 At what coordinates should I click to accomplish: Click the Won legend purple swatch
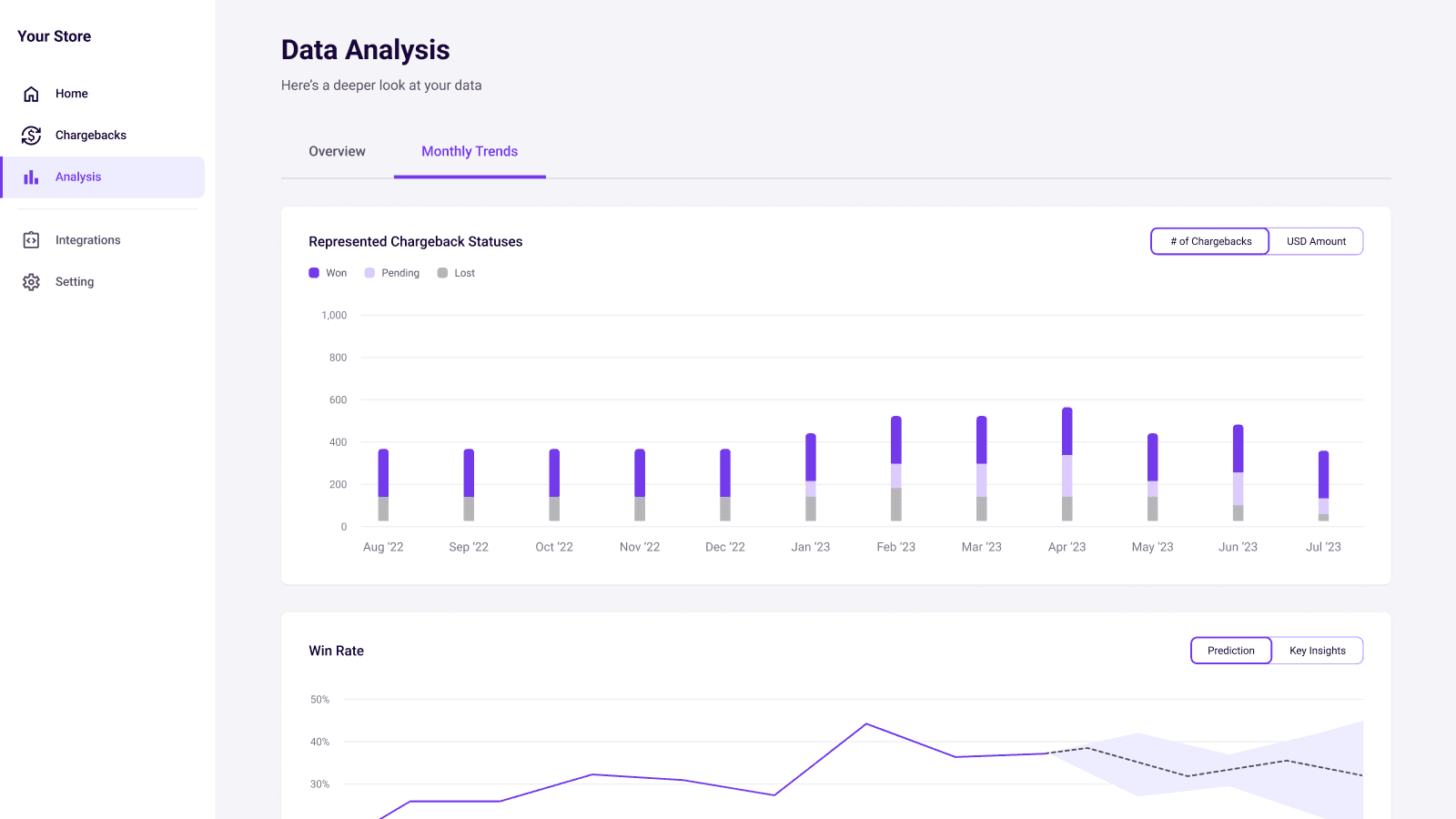coord(314,273)
